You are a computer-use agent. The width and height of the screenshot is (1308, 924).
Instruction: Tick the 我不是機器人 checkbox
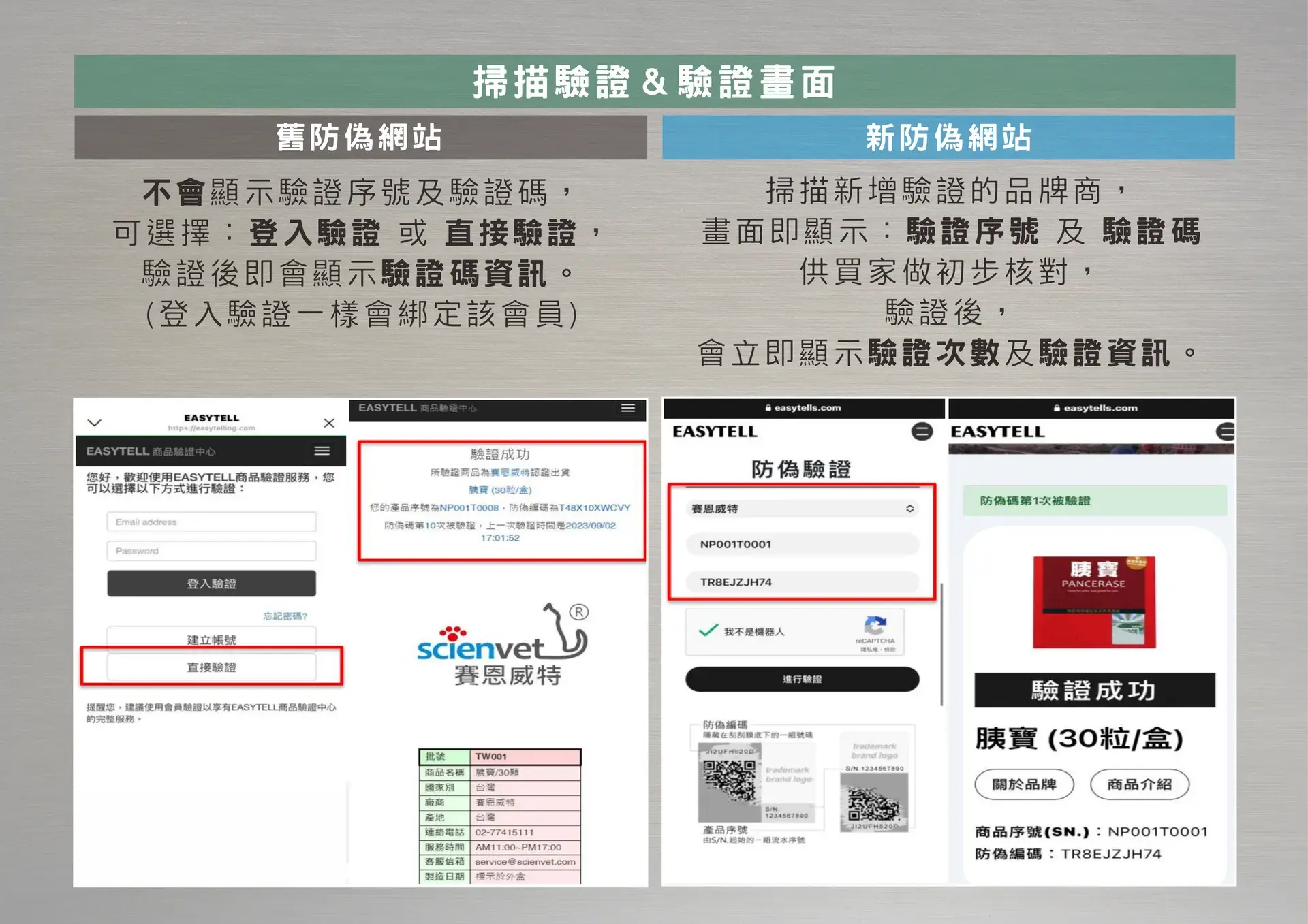coord(708,631)
